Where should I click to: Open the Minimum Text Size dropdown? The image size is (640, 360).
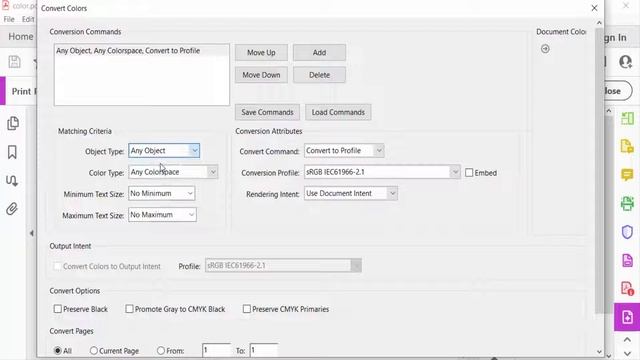coord(162,193)
